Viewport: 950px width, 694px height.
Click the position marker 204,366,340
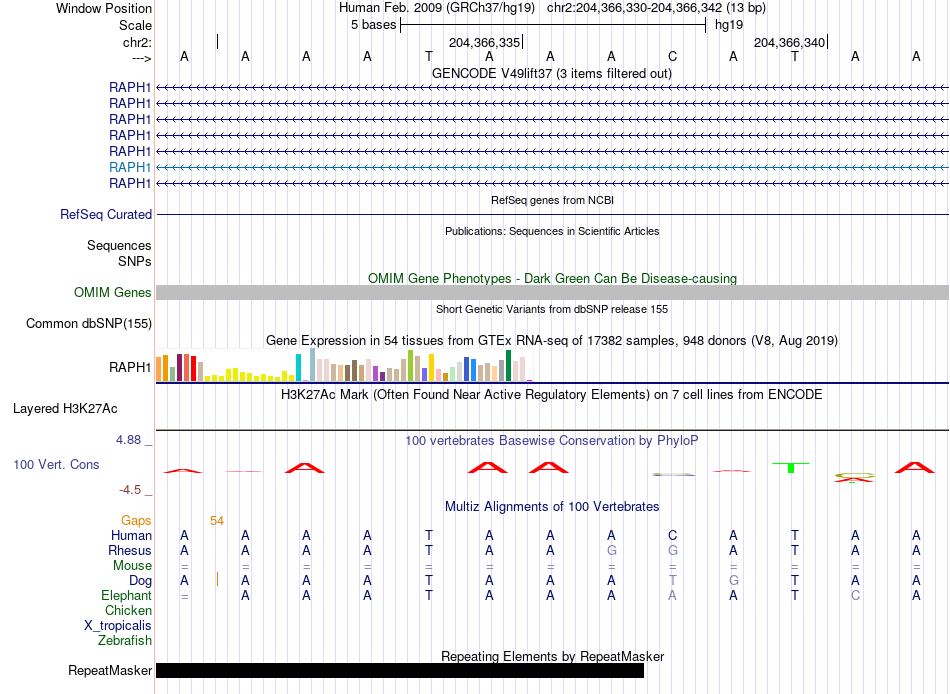[789, 42]
